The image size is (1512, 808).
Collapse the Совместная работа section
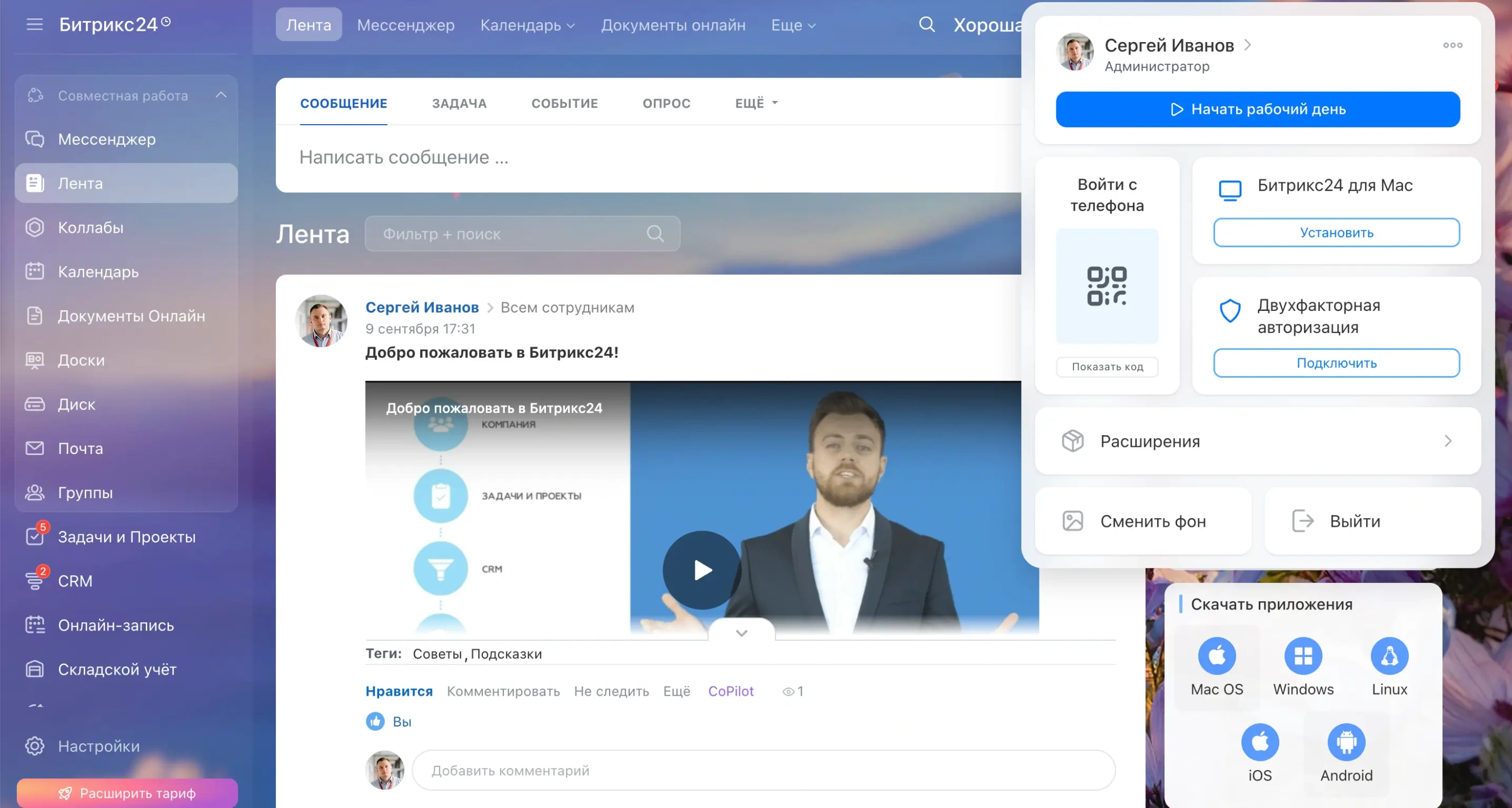tap(221, 95)
